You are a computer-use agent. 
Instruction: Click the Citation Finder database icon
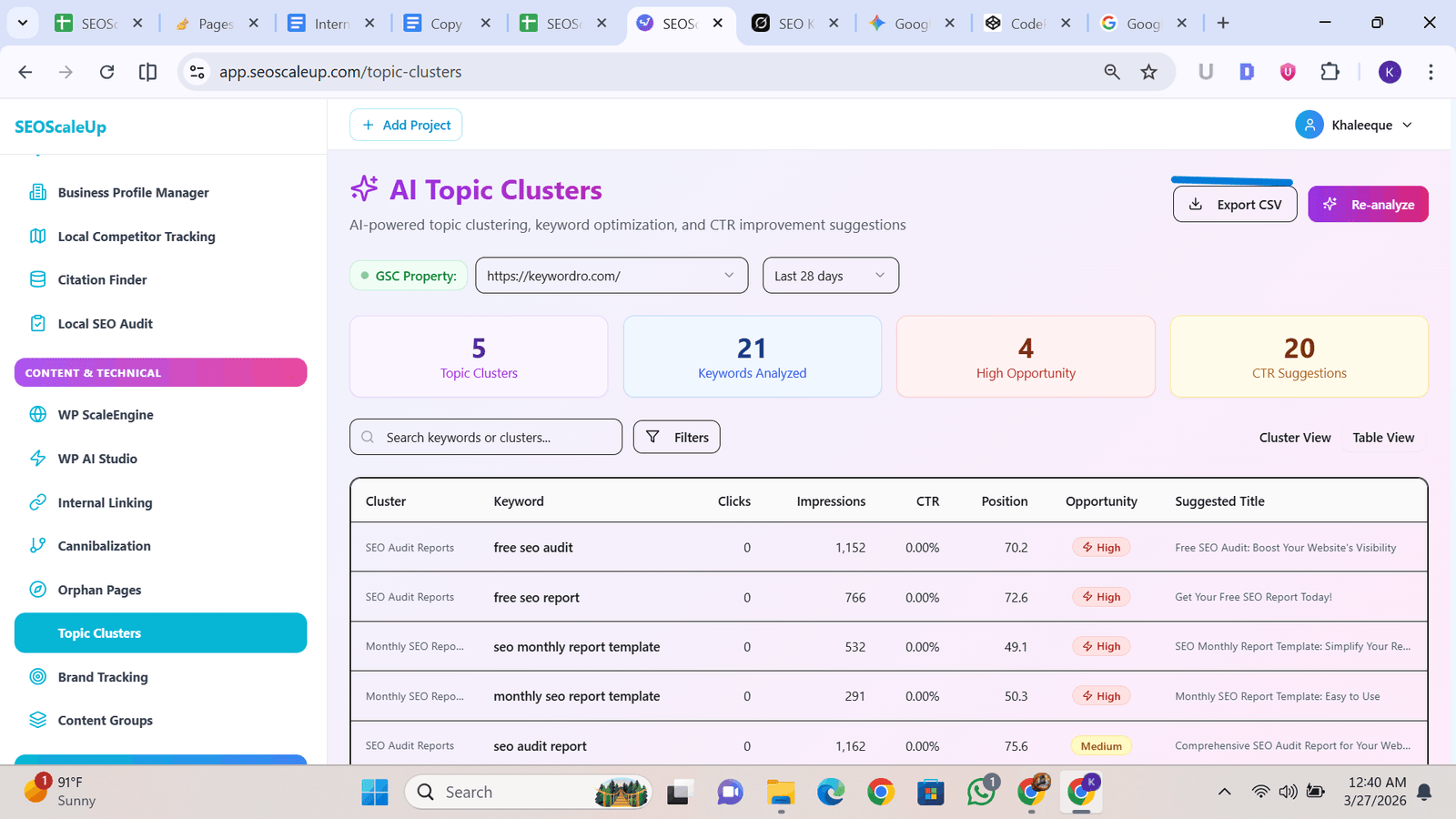(37, 279)
